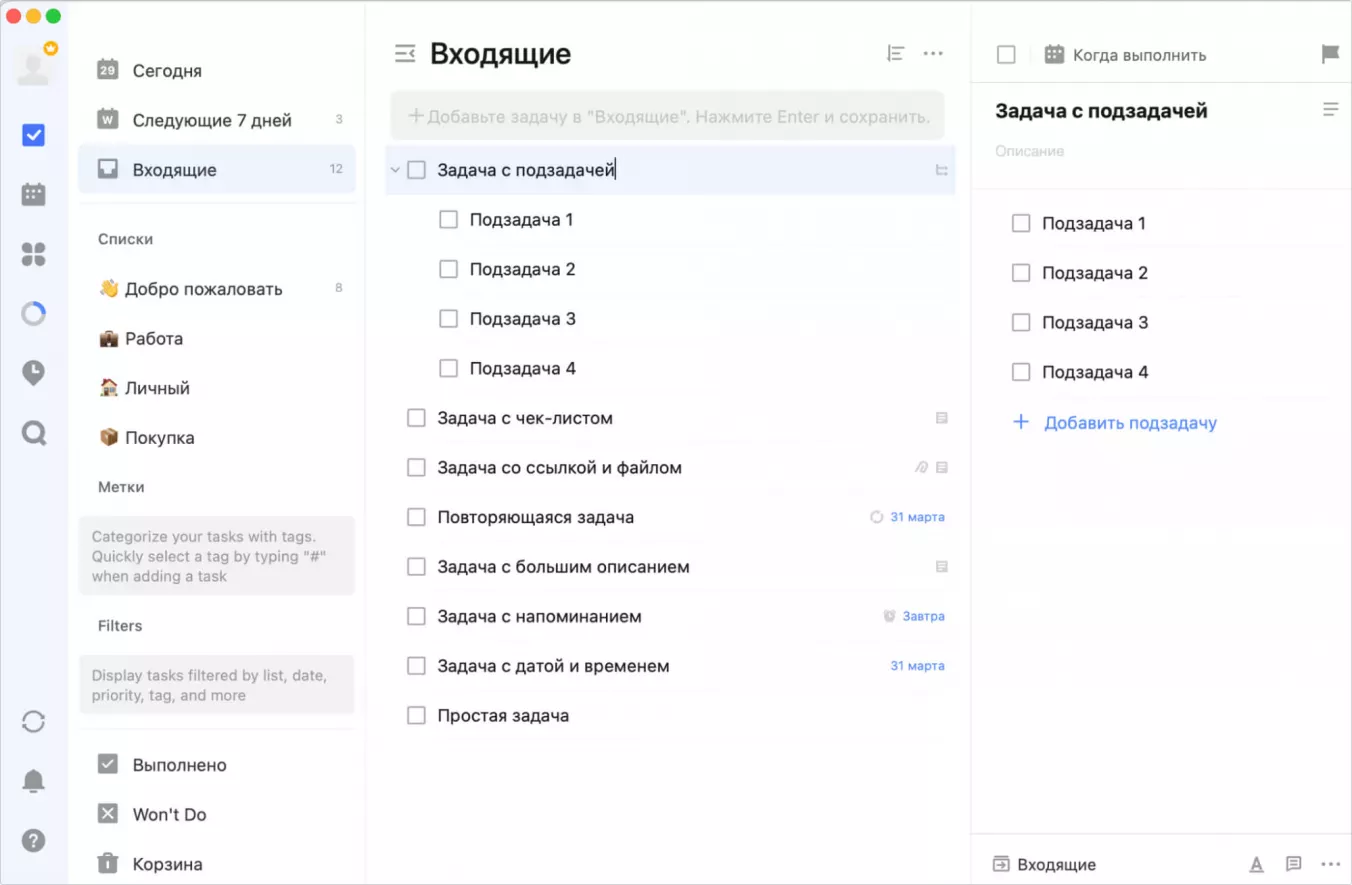
Task: Open Сегодня smart list
Action: pos(217,71)
